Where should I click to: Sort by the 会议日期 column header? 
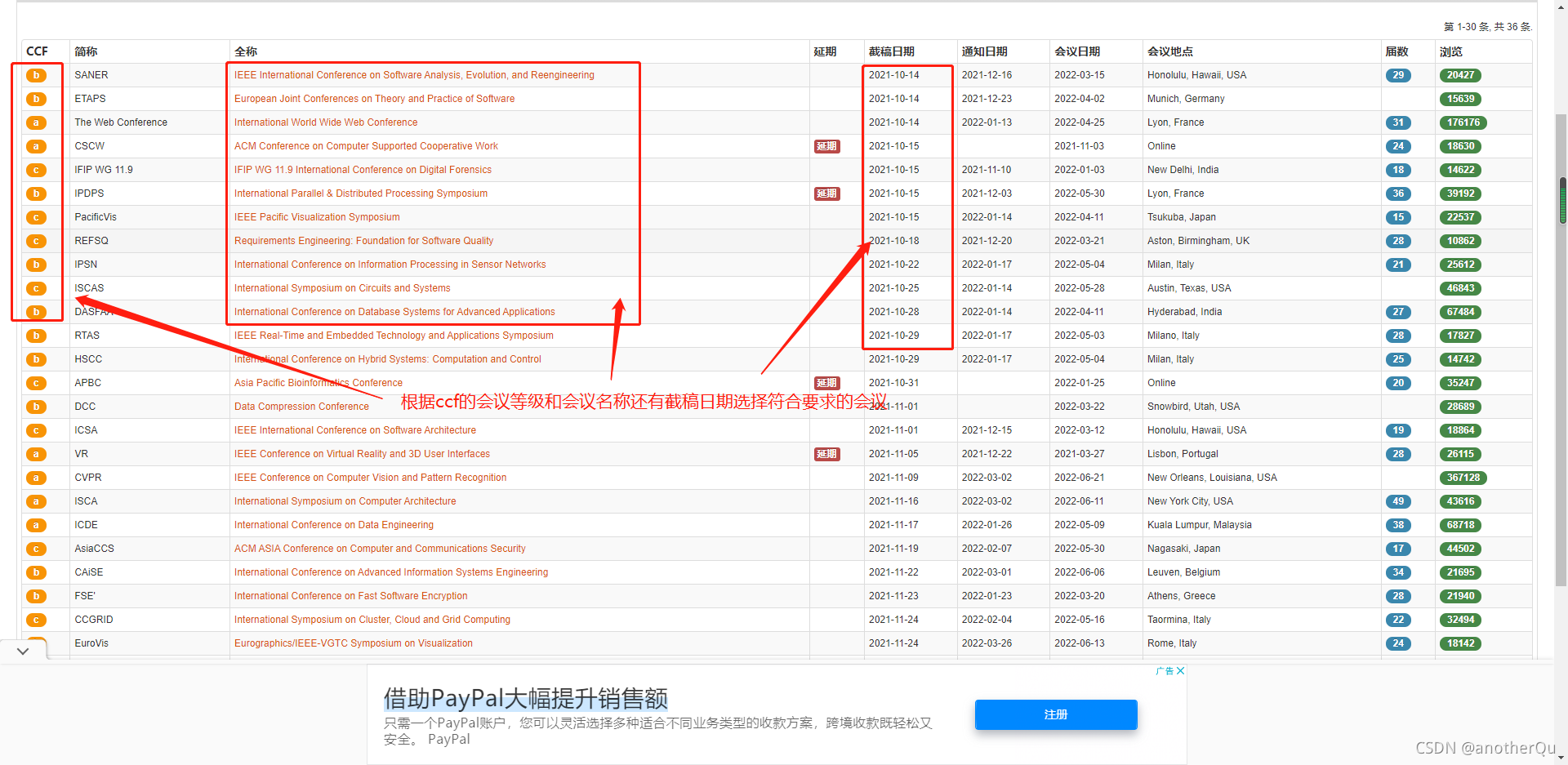(x=1077, y=51)
